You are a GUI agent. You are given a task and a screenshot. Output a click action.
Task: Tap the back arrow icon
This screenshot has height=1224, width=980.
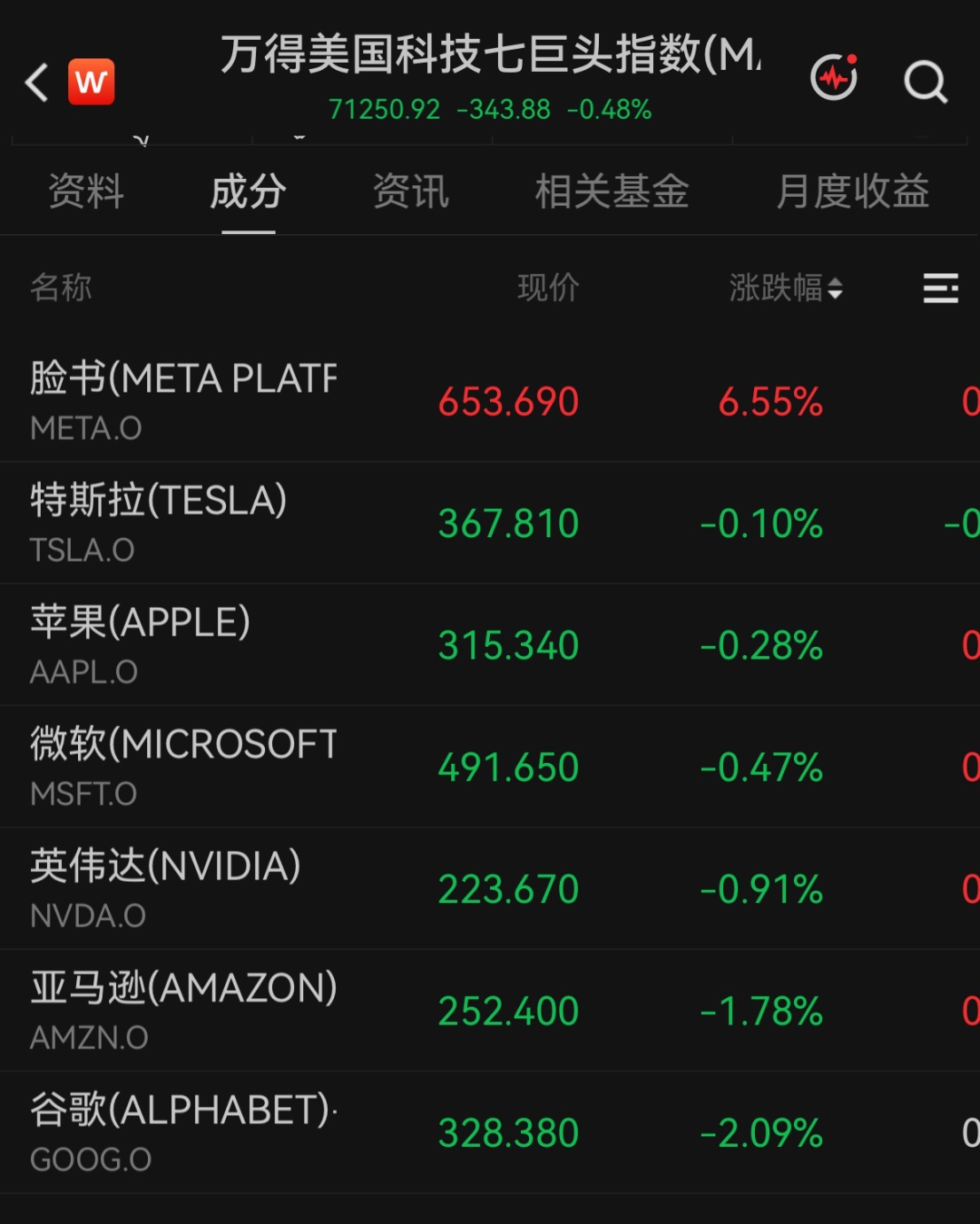[36, 83]
